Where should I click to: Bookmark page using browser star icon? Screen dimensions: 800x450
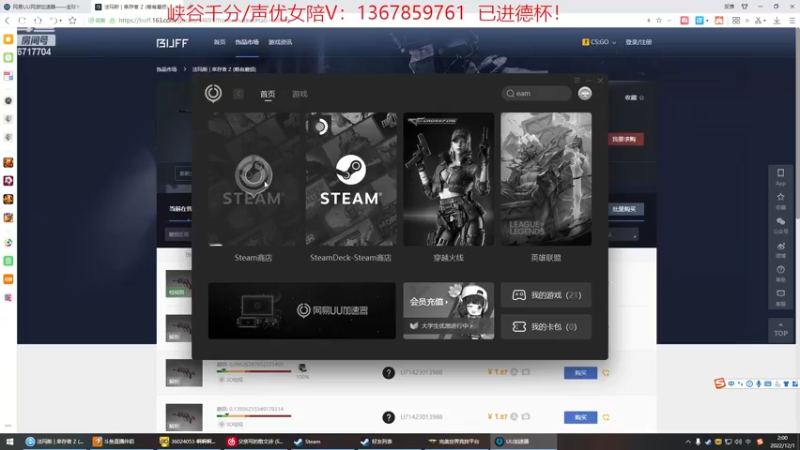pos(72,20)
